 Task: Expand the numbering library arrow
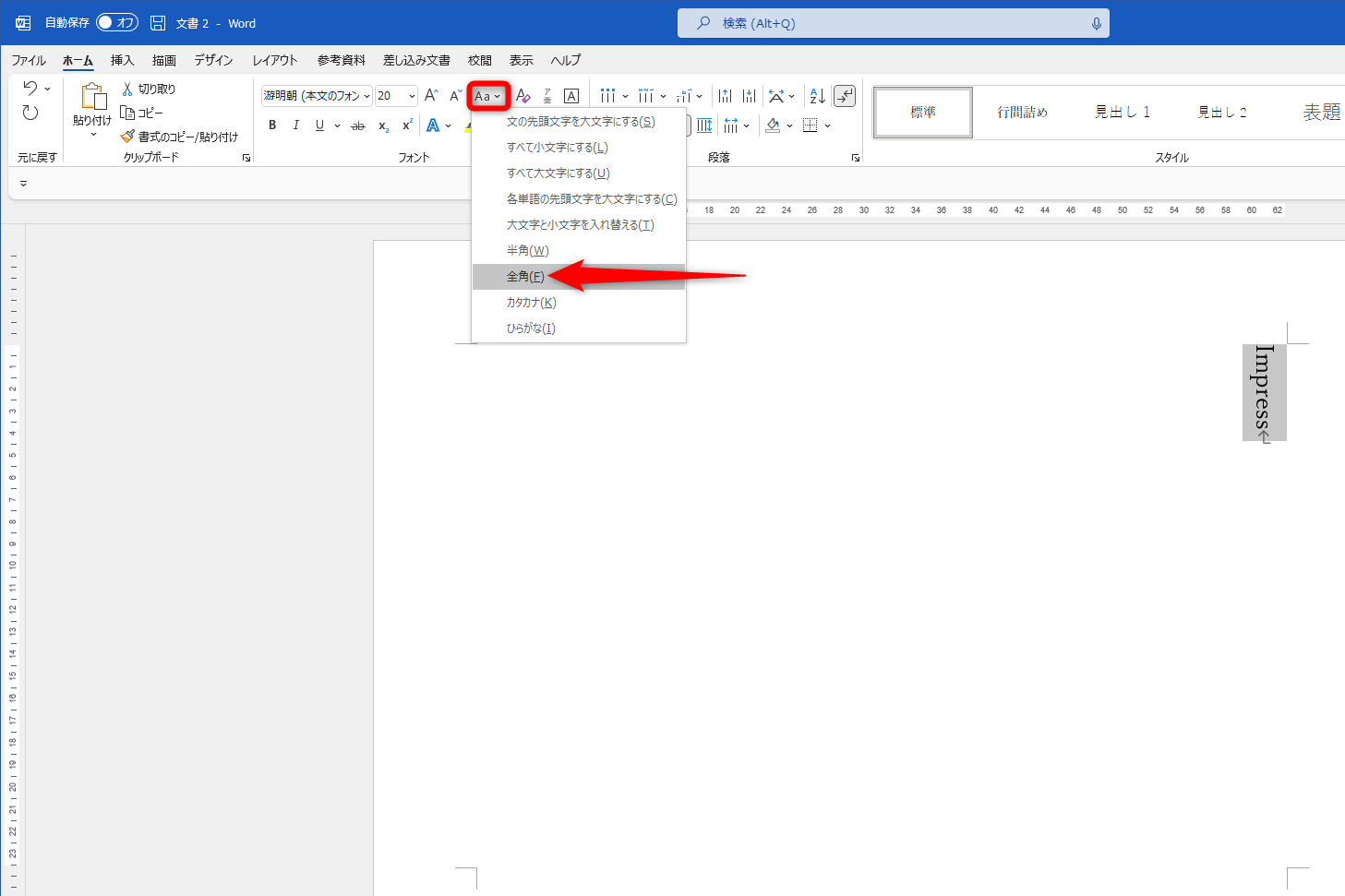coord(663,96)
